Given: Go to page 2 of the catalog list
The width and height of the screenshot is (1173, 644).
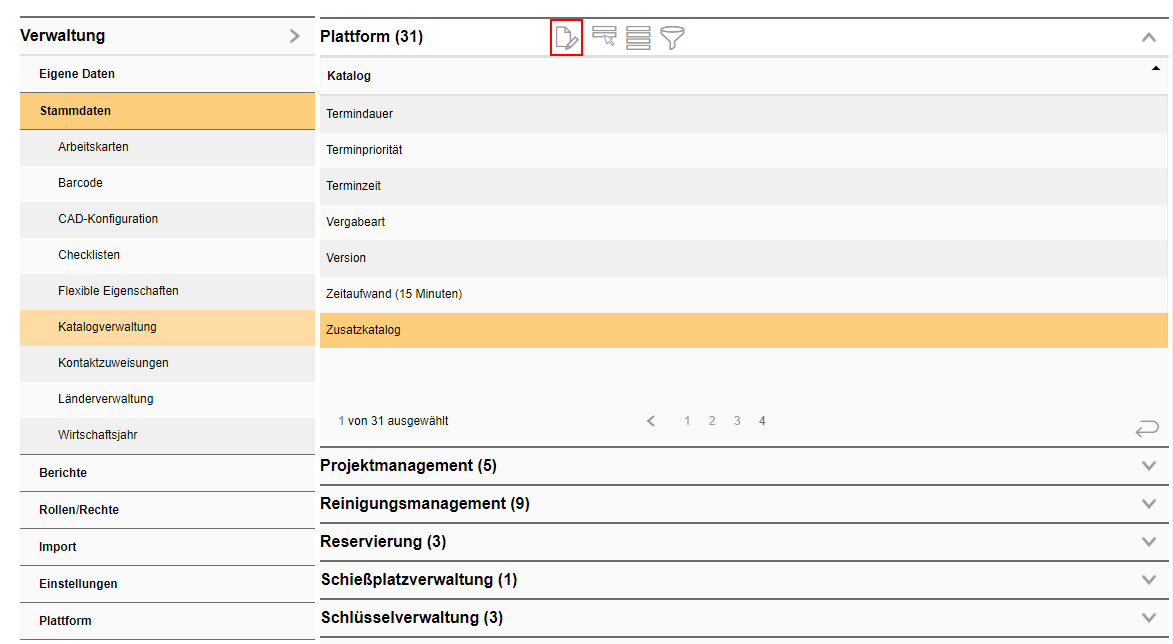Looking at the screenshot, I should (x=712, y=421).
